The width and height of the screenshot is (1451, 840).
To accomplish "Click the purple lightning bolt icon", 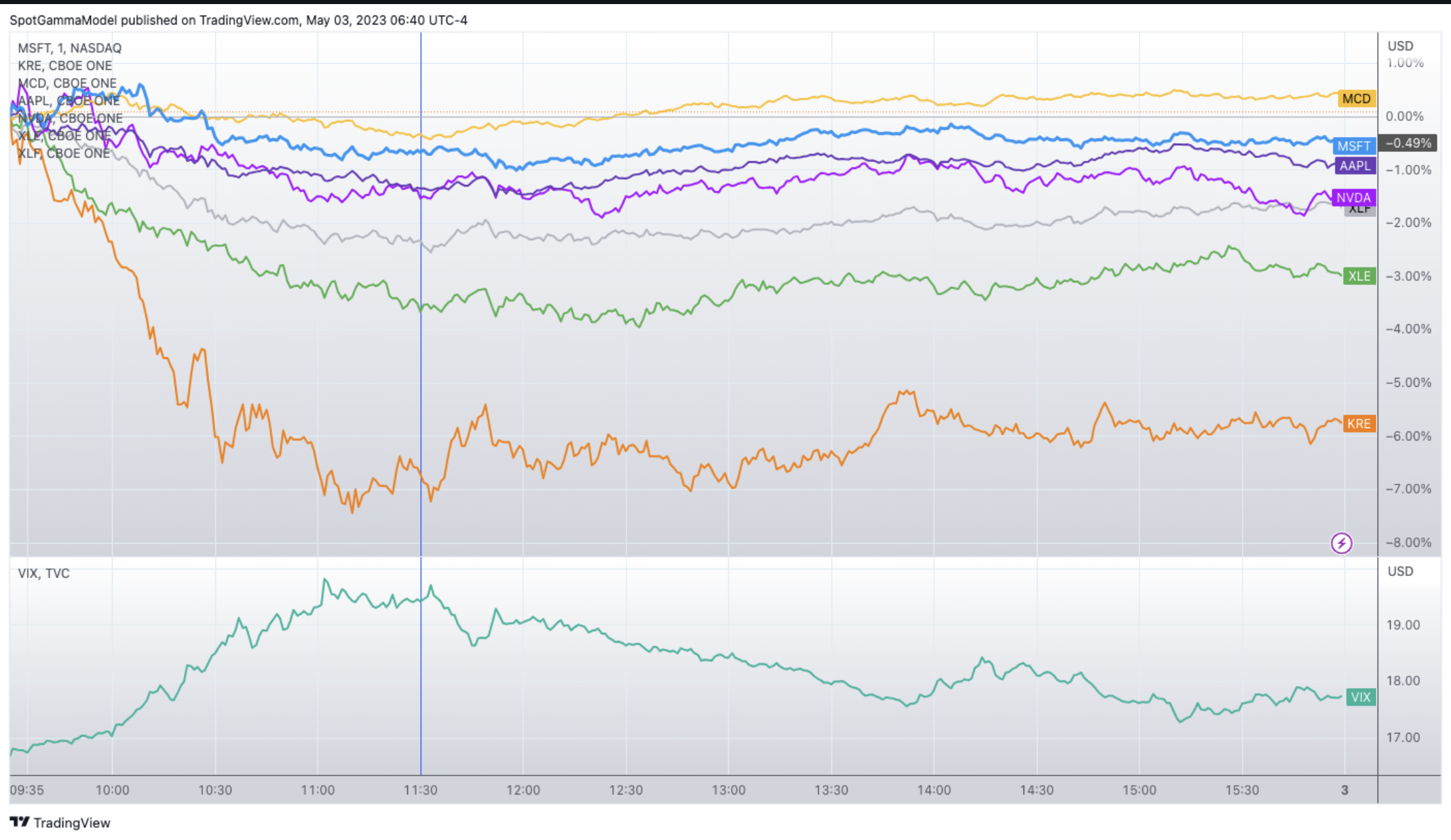I will pyautogui.click(x=1341, y=543).
